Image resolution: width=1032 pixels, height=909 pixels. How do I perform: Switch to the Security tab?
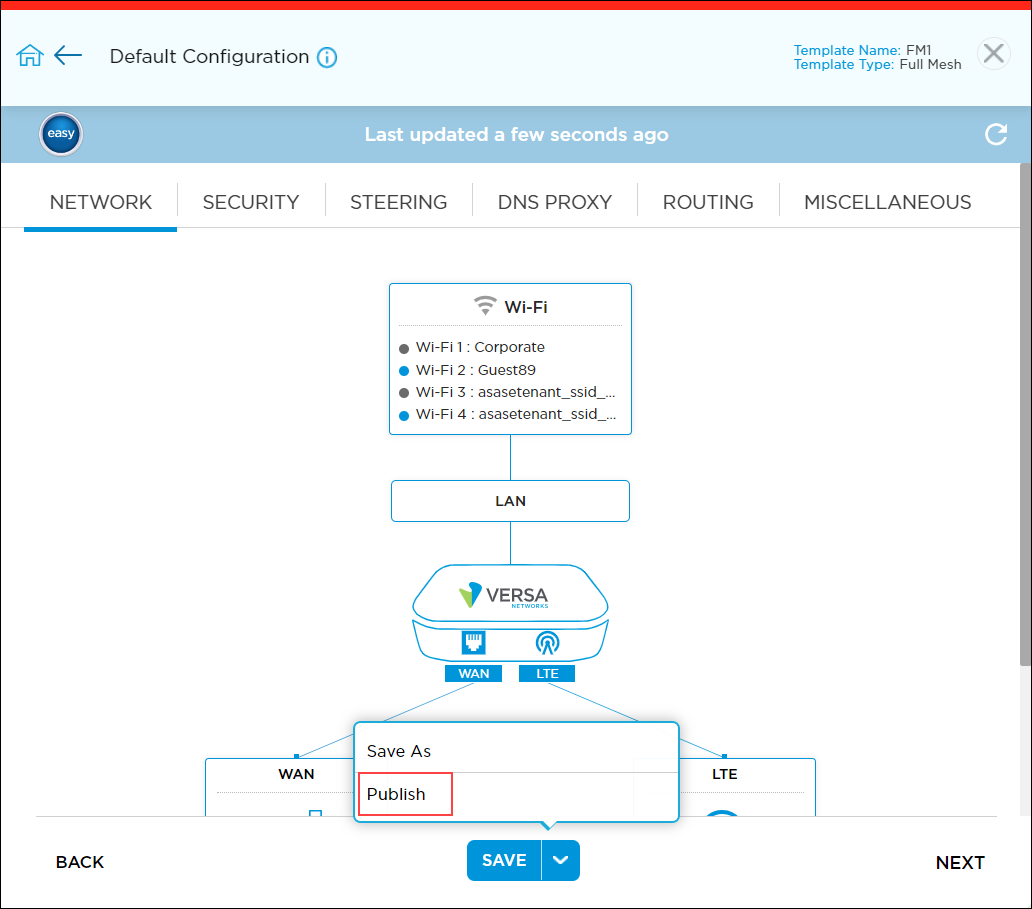click(250, 202)
